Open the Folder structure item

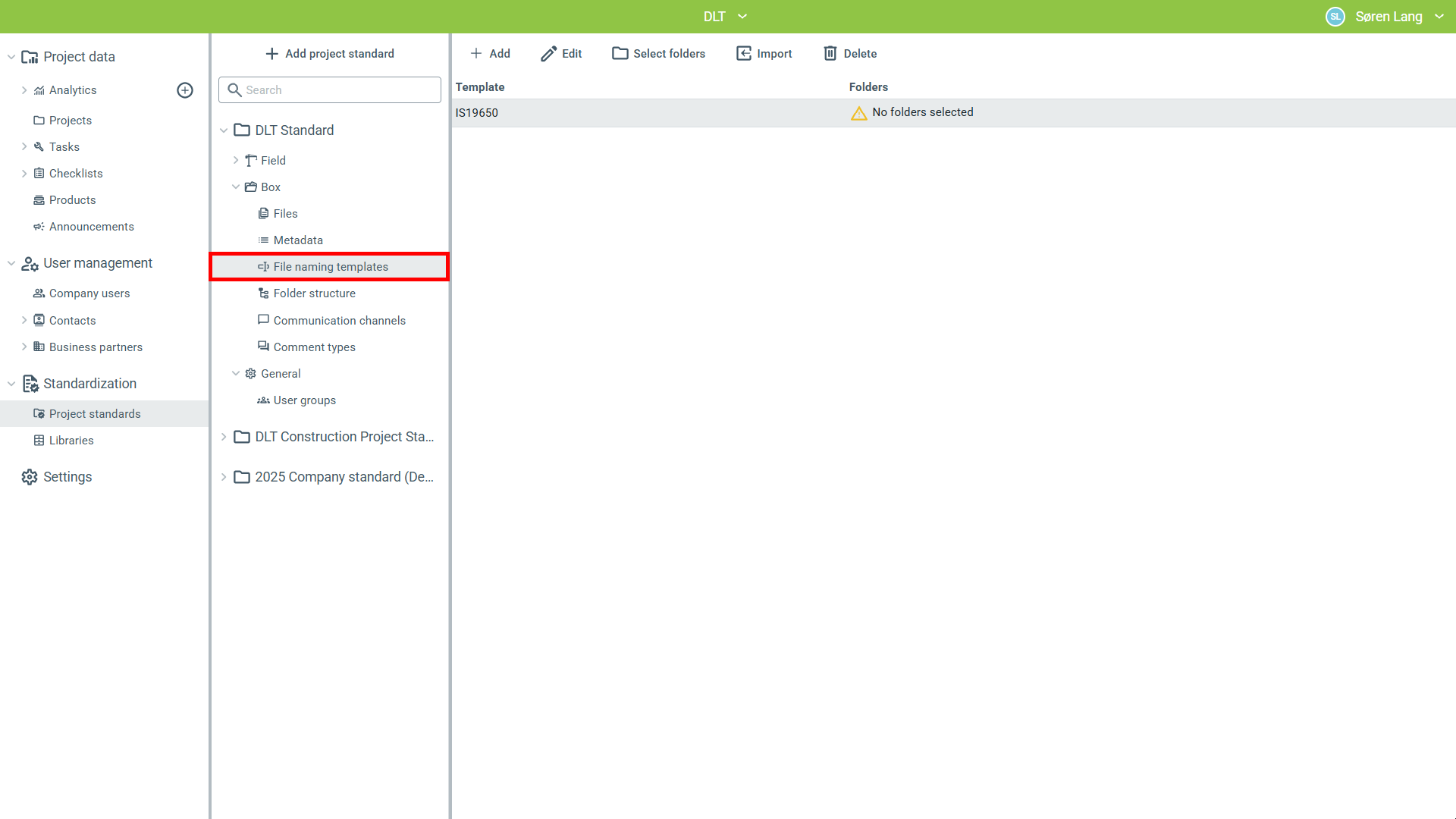(314, 293)
